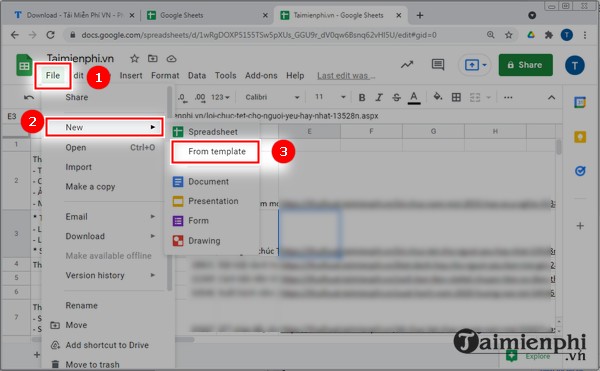Toggle bold formatting
Viewport: 600px width, 371px height.
362,98
